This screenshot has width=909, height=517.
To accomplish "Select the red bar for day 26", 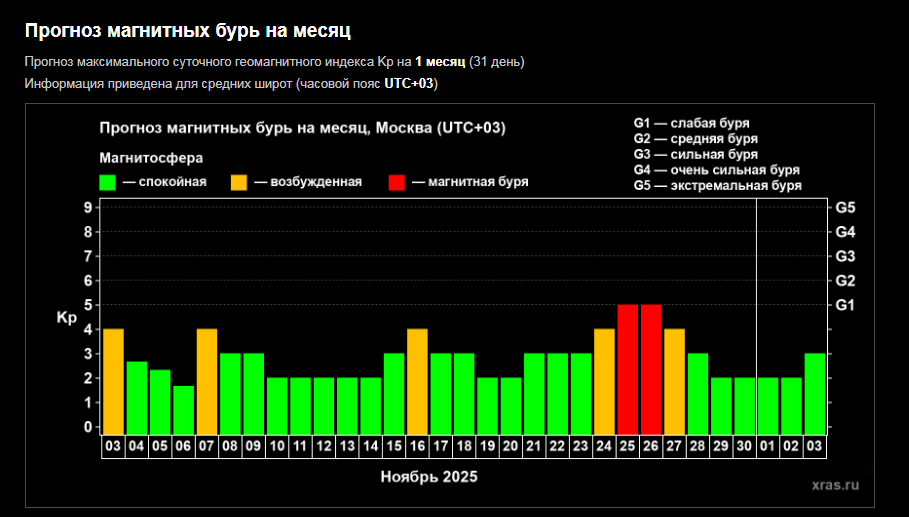I will [651, 368].
